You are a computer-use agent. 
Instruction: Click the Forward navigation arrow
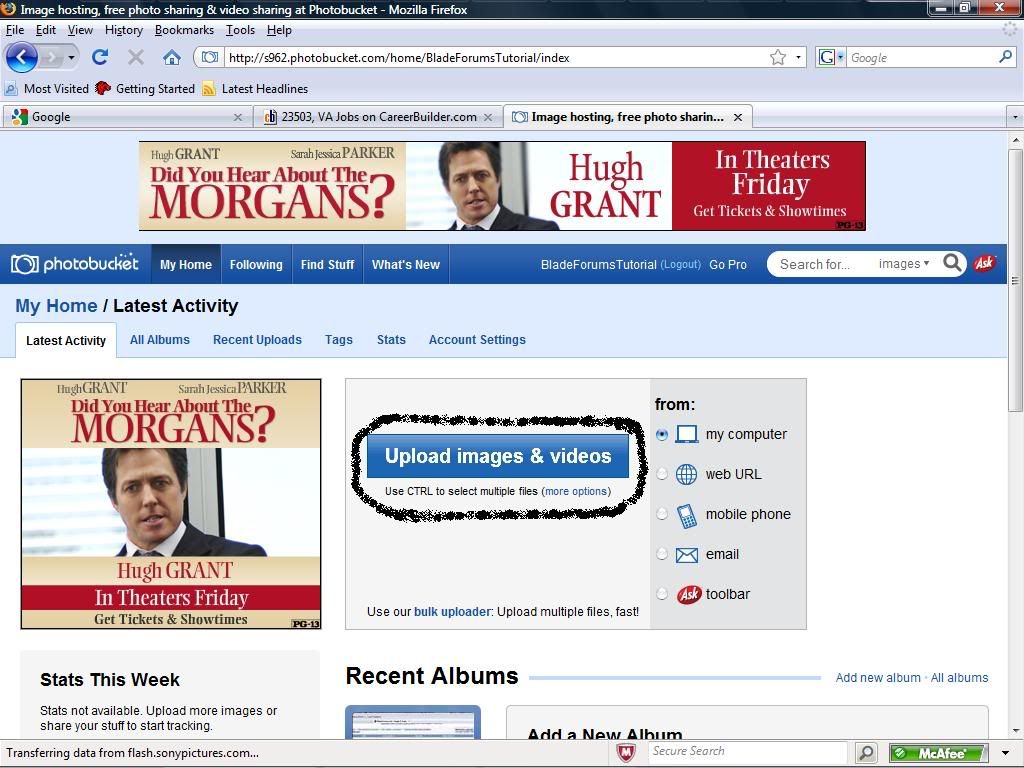[x=50, y=57]
